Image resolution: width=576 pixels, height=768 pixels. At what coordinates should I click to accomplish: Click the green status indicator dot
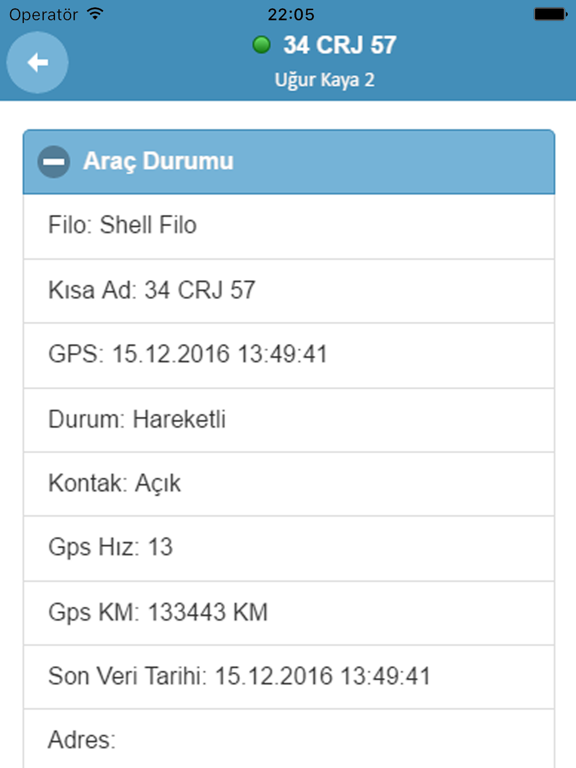coord(262,45)
